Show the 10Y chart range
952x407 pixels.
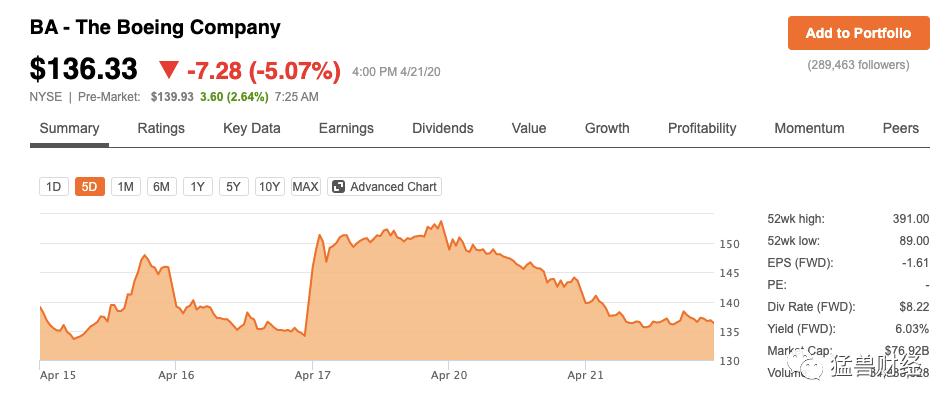[270, 187]
